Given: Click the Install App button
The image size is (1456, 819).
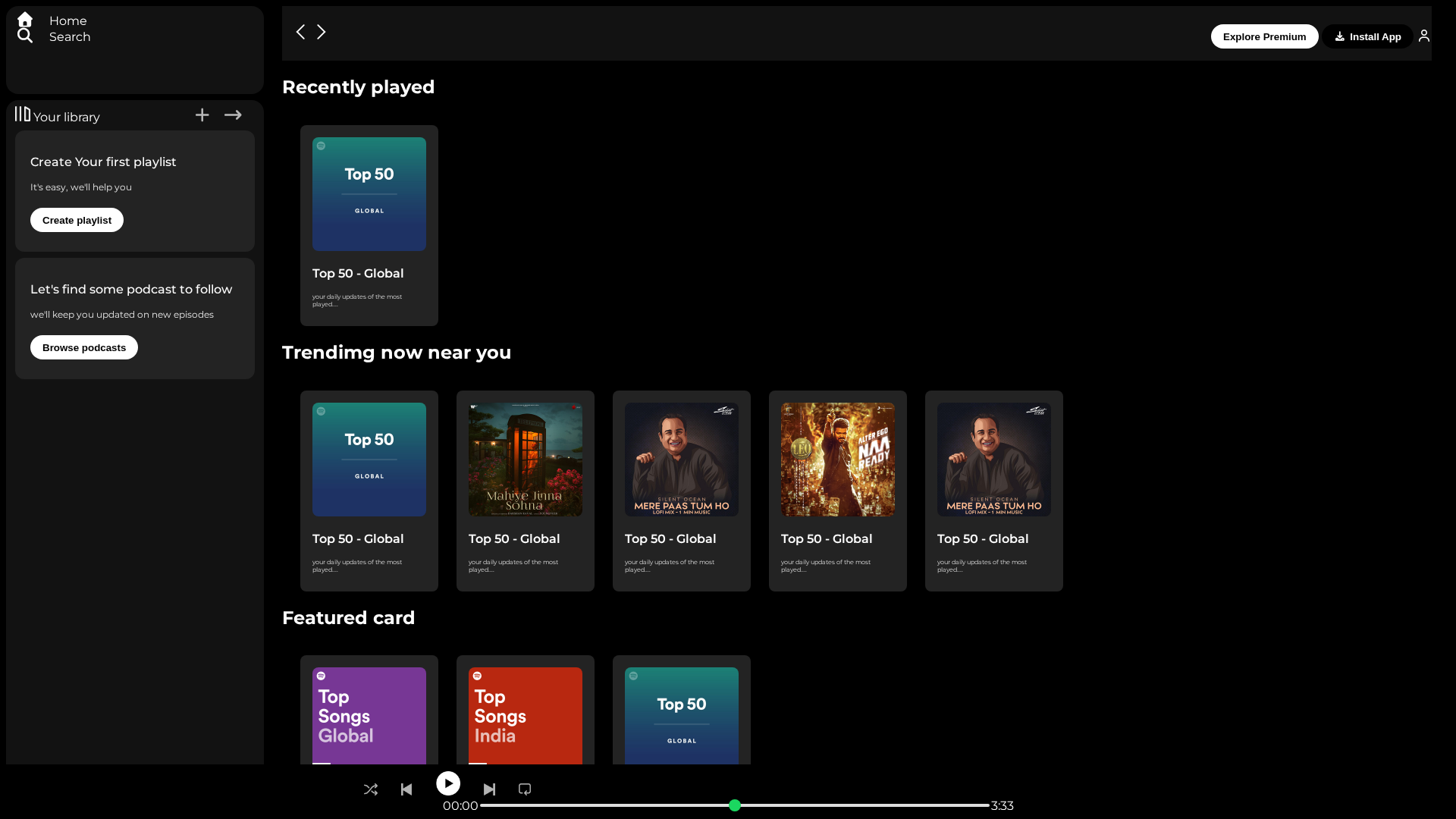Looking at the screenshot, I should tap(1368, 36).
